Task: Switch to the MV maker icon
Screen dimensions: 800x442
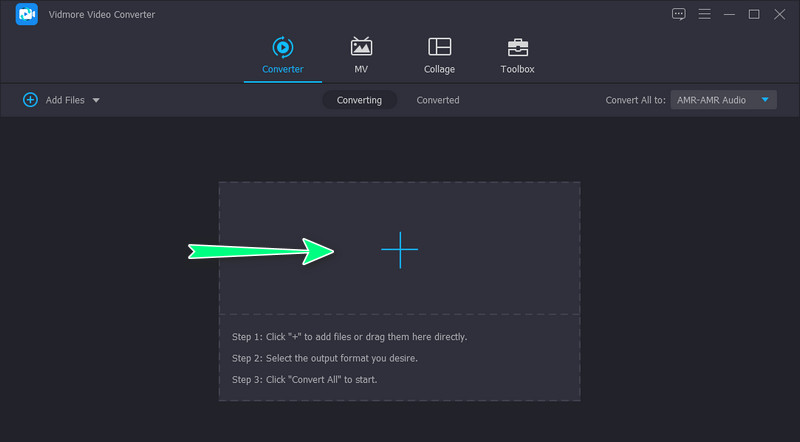Action: point(361,47)
